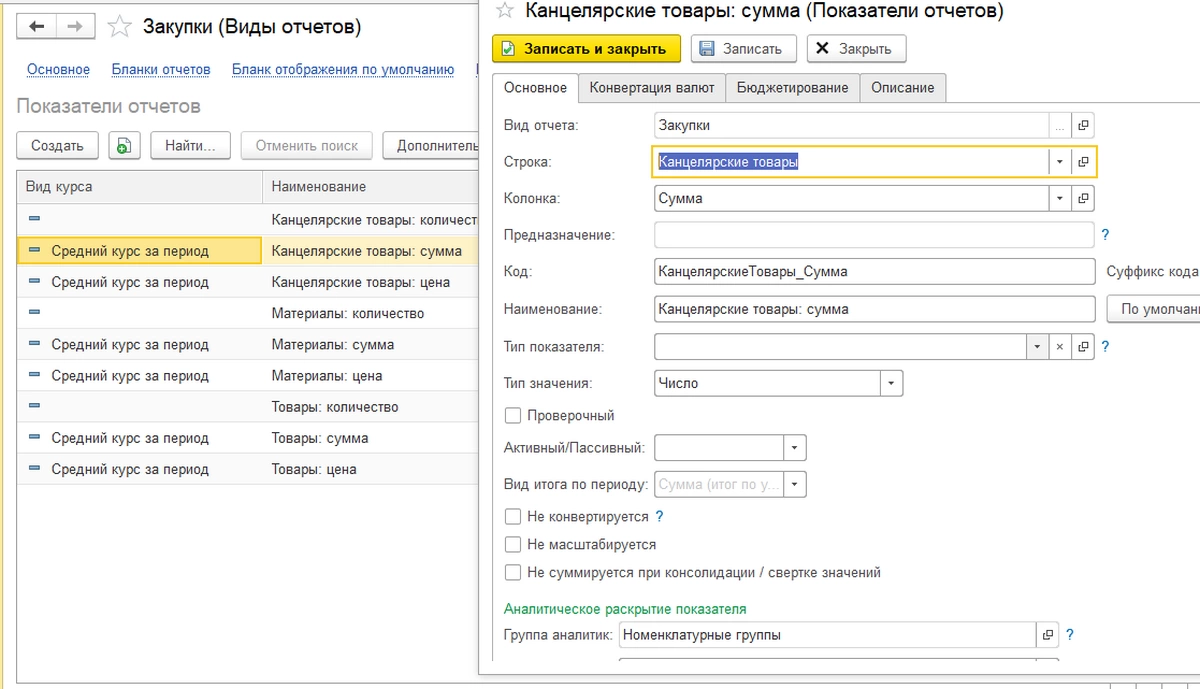Expand the Строка dropdown list

(x=1059, y=162)
